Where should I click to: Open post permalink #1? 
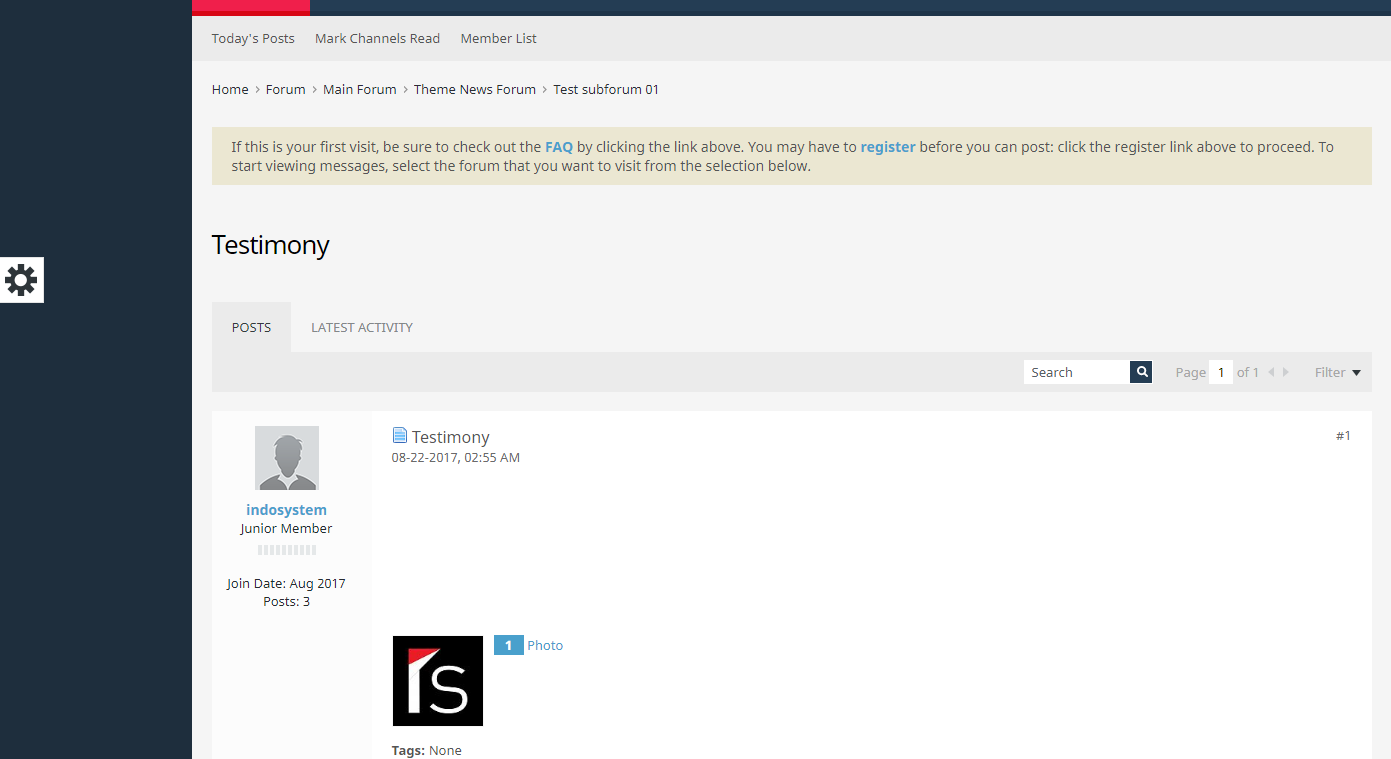point(1343,436)
